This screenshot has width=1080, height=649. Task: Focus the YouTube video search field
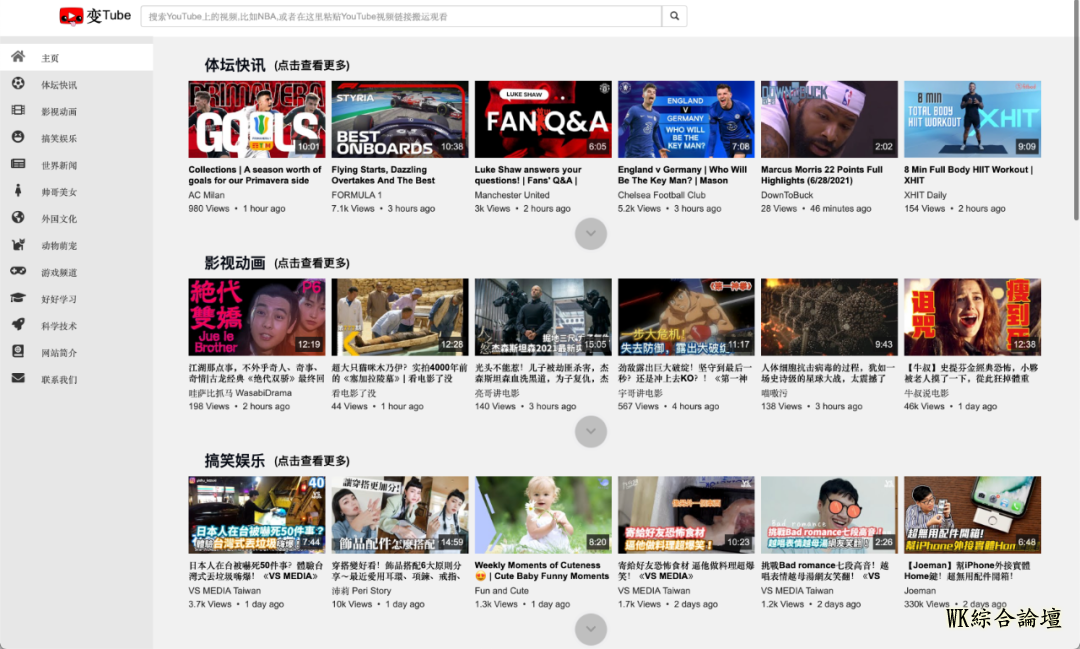point(401,16)
